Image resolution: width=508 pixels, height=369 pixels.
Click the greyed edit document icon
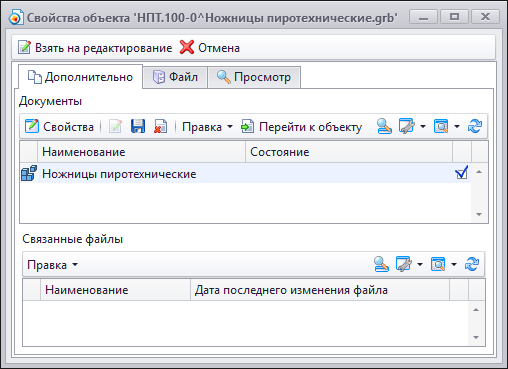click(115, 127)
